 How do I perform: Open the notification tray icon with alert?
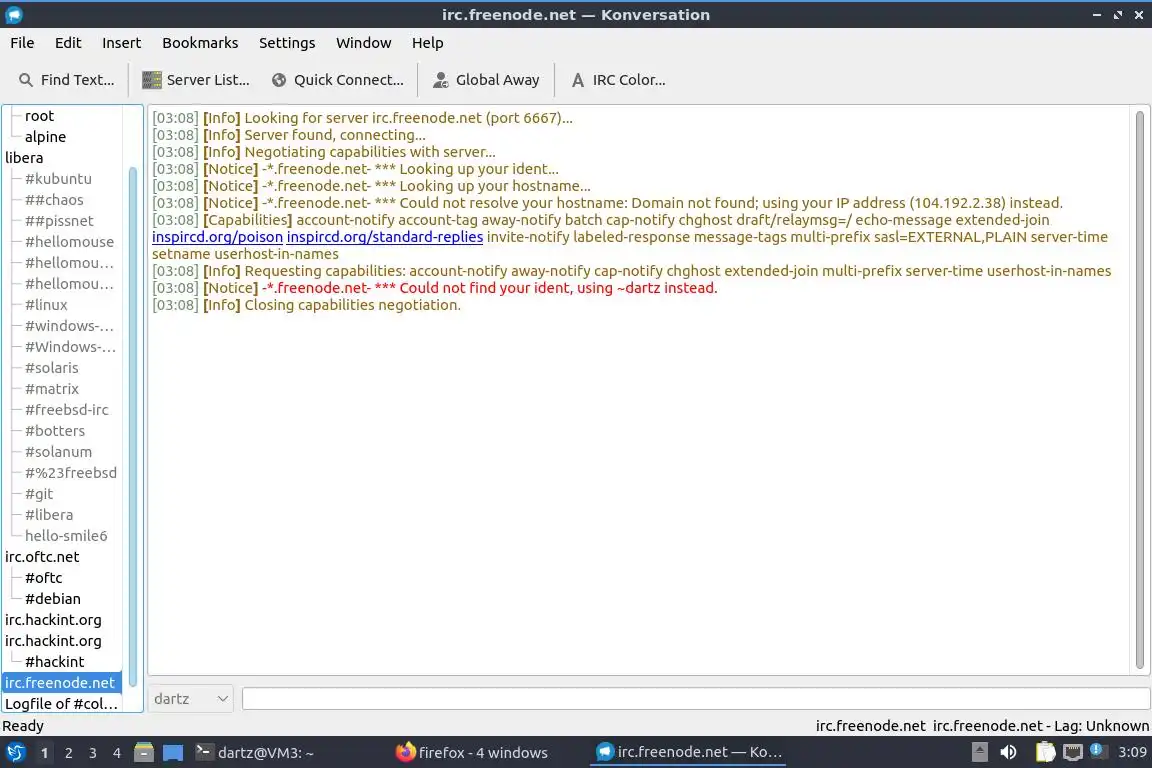tap(1098, 751)
